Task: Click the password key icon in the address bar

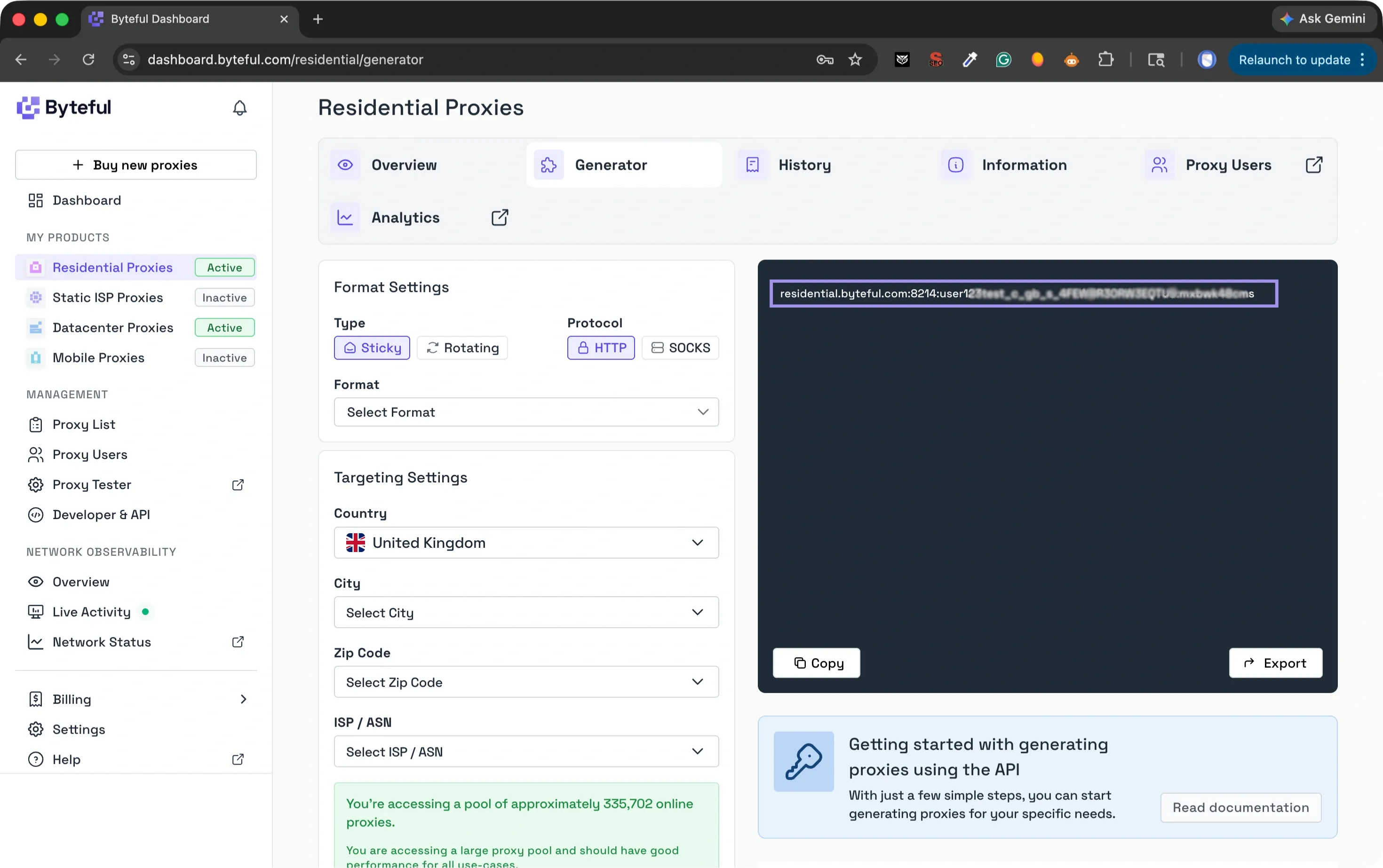Action: [x=825, y=60]
